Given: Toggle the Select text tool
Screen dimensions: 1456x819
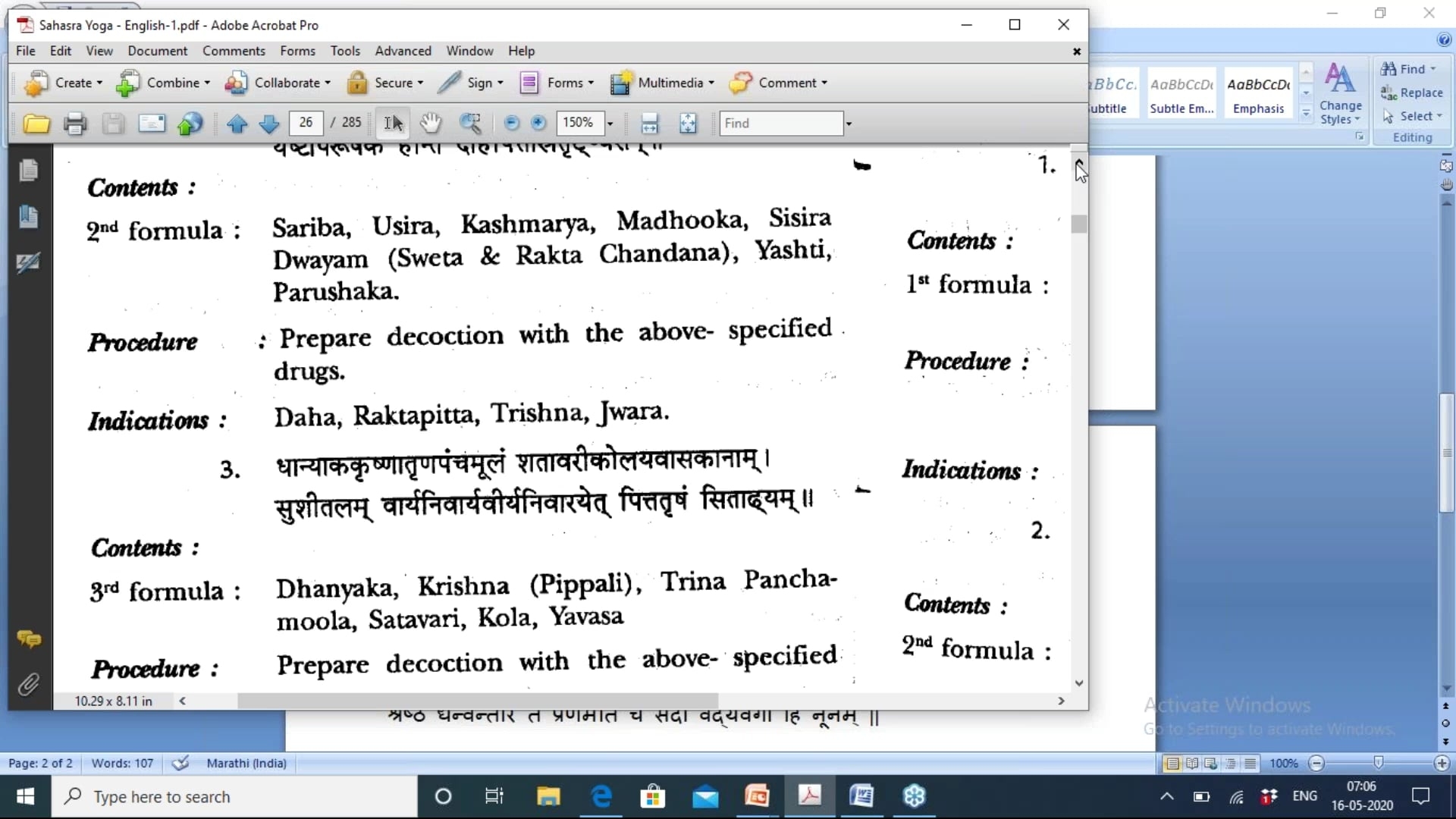Looking at the screenshot, I should coord(393,123).
